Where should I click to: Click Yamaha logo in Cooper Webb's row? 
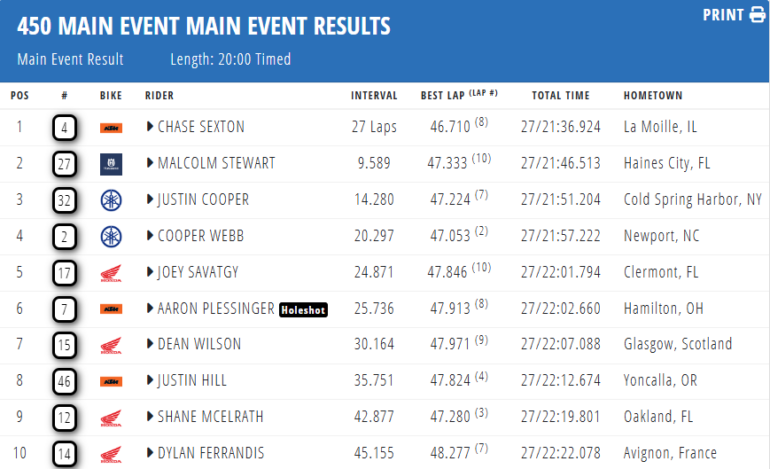pyautogui.click(x=110, y=236)
